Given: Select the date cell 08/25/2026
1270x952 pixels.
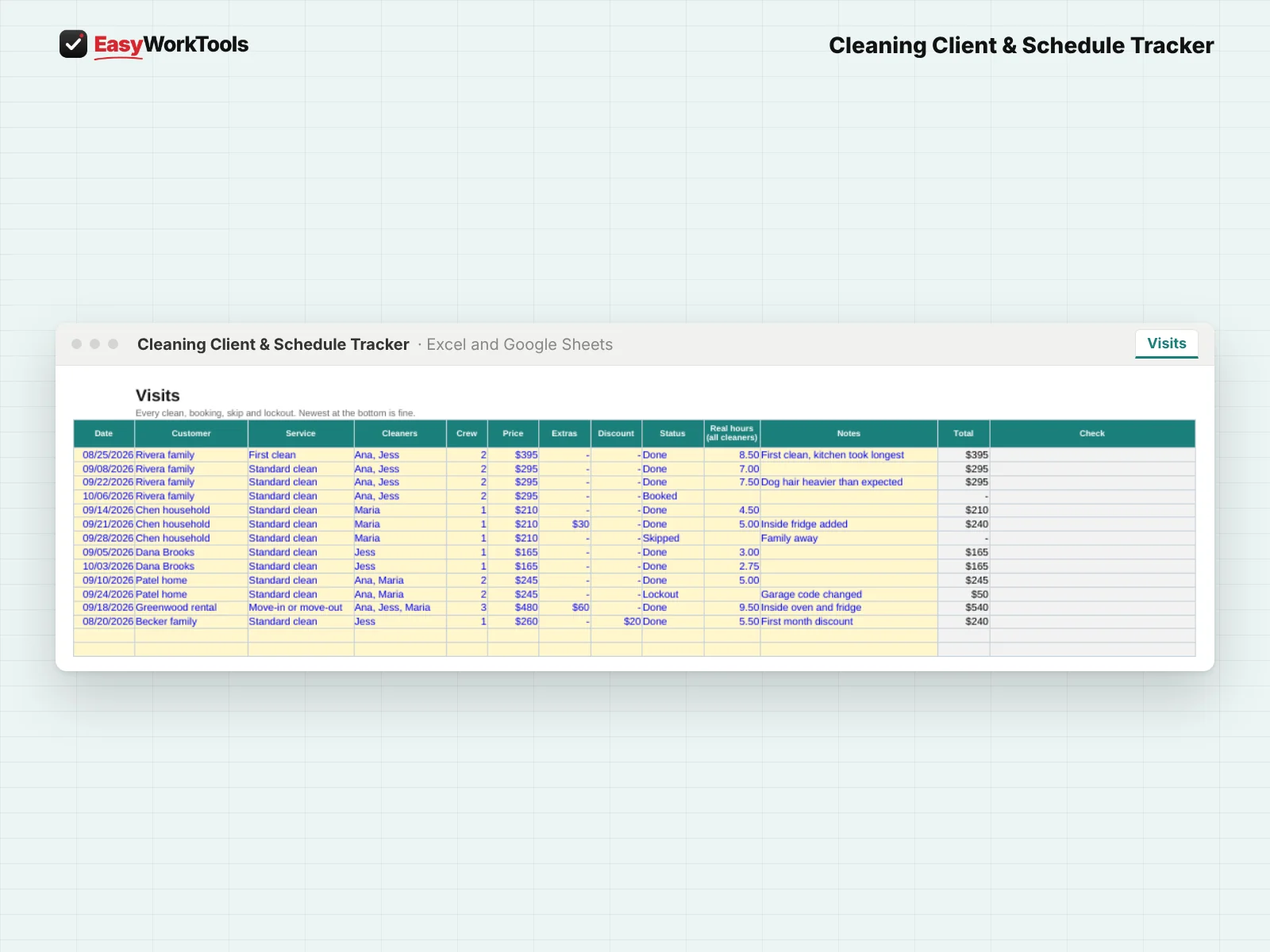Looking at the screenshot, I should click(104, 455).
